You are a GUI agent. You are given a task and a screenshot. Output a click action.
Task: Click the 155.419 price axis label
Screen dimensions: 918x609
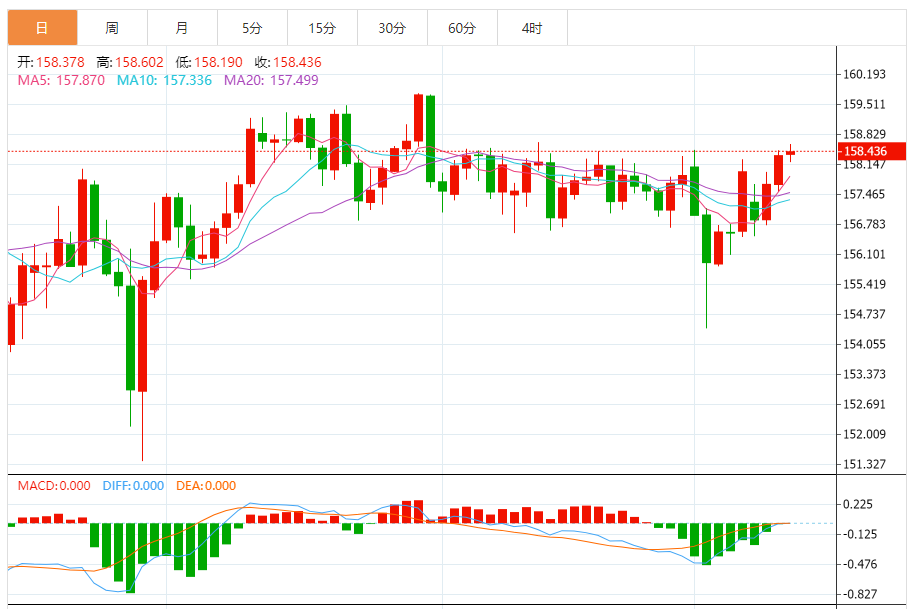pyautogui.click(x=864, y=284)
